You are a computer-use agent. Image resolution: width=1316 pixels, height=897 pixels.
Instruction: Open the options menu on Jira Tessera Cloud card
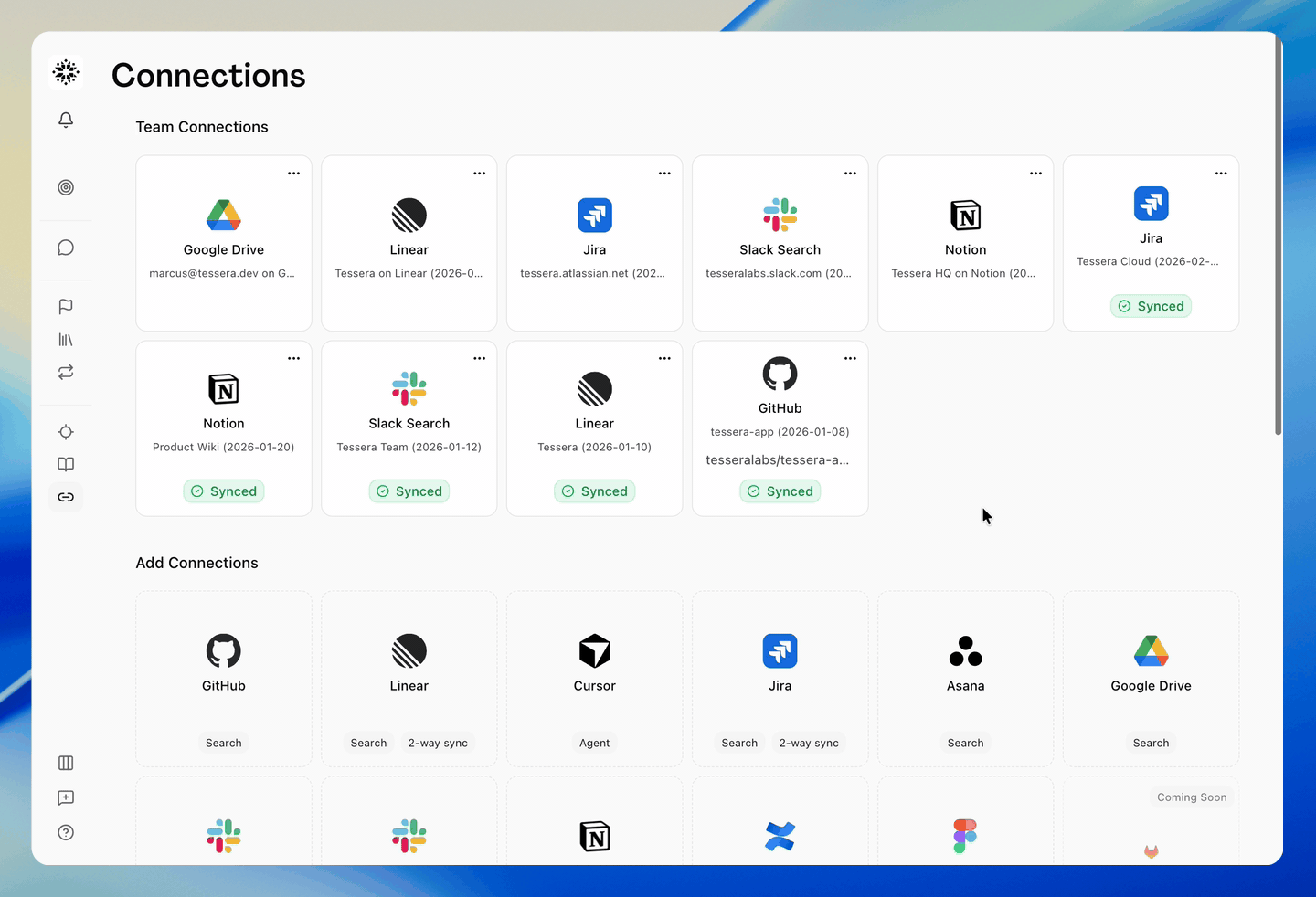1222,173
